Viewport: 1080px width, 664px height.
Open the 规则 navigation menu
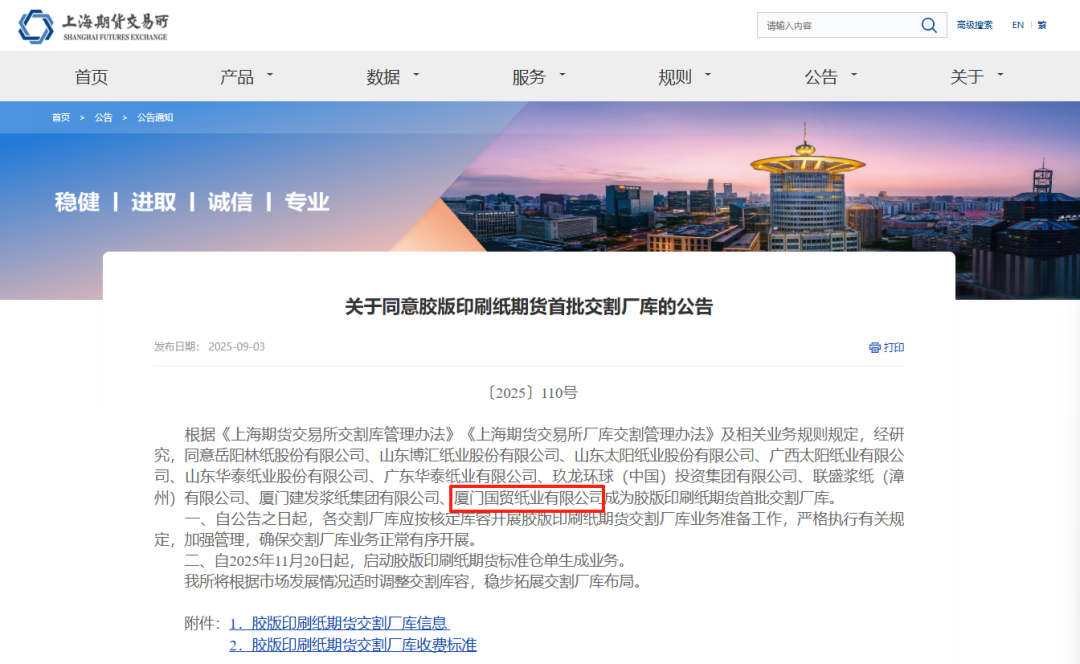(675, 76)
